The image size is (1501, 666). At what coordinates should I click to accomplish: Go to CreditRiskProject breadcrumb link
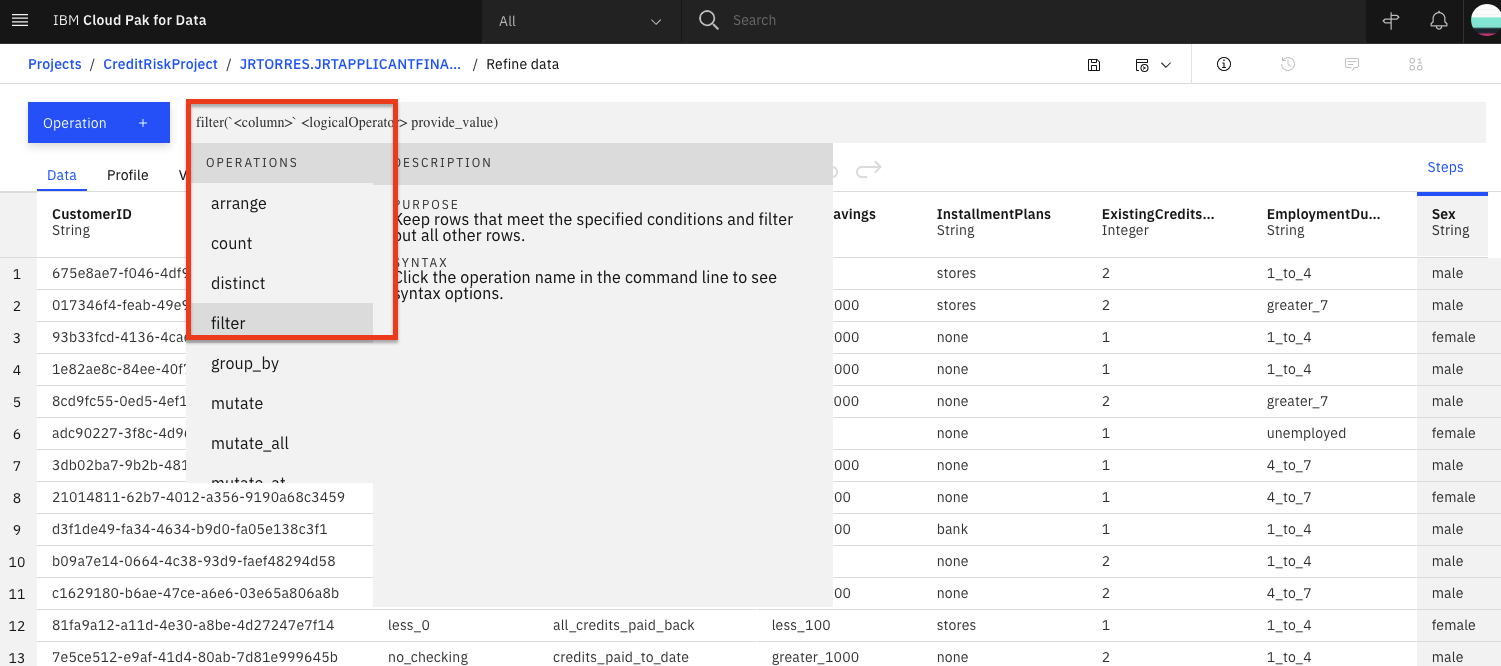pyautogui.click(x=160, y=64)
